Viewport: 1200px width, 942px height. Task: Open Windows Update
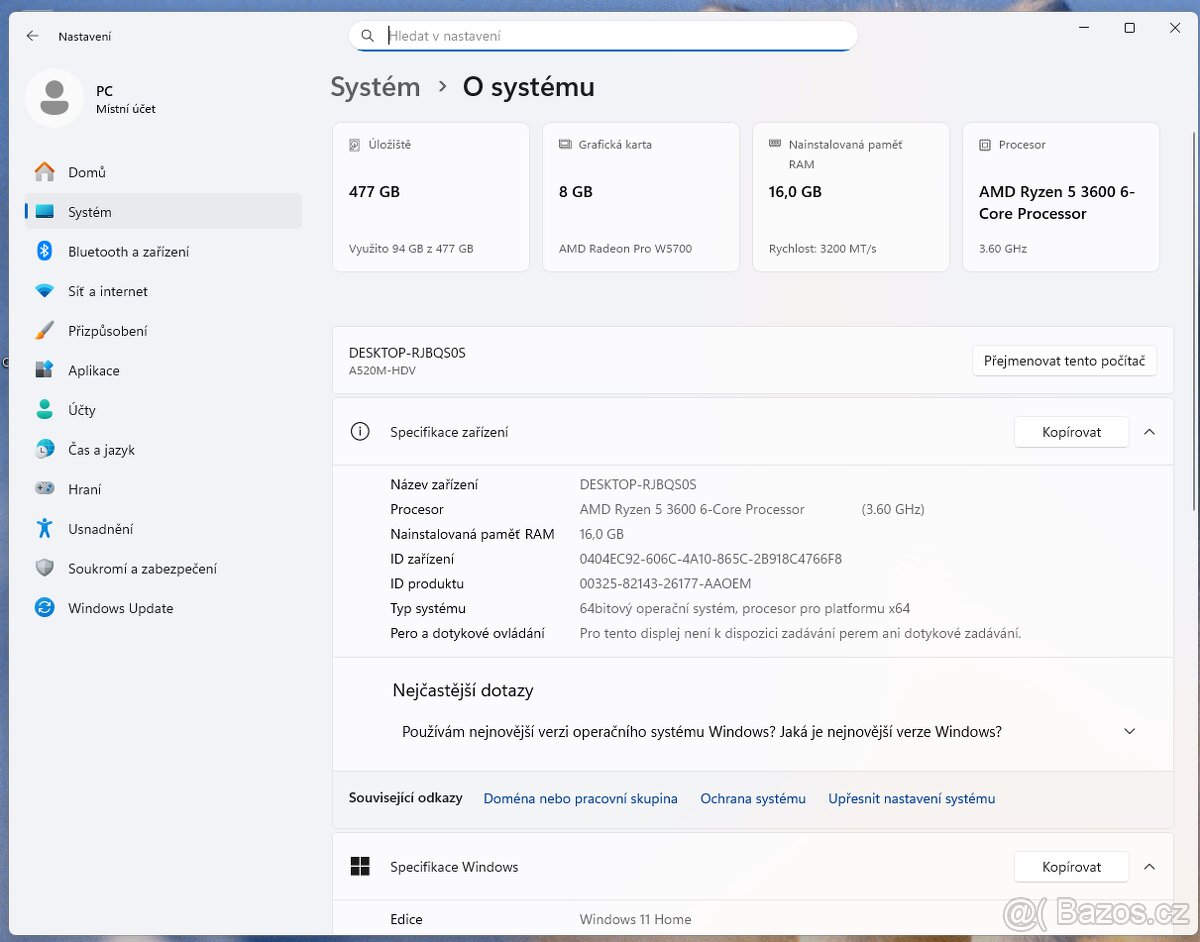(x=120, y=608)
